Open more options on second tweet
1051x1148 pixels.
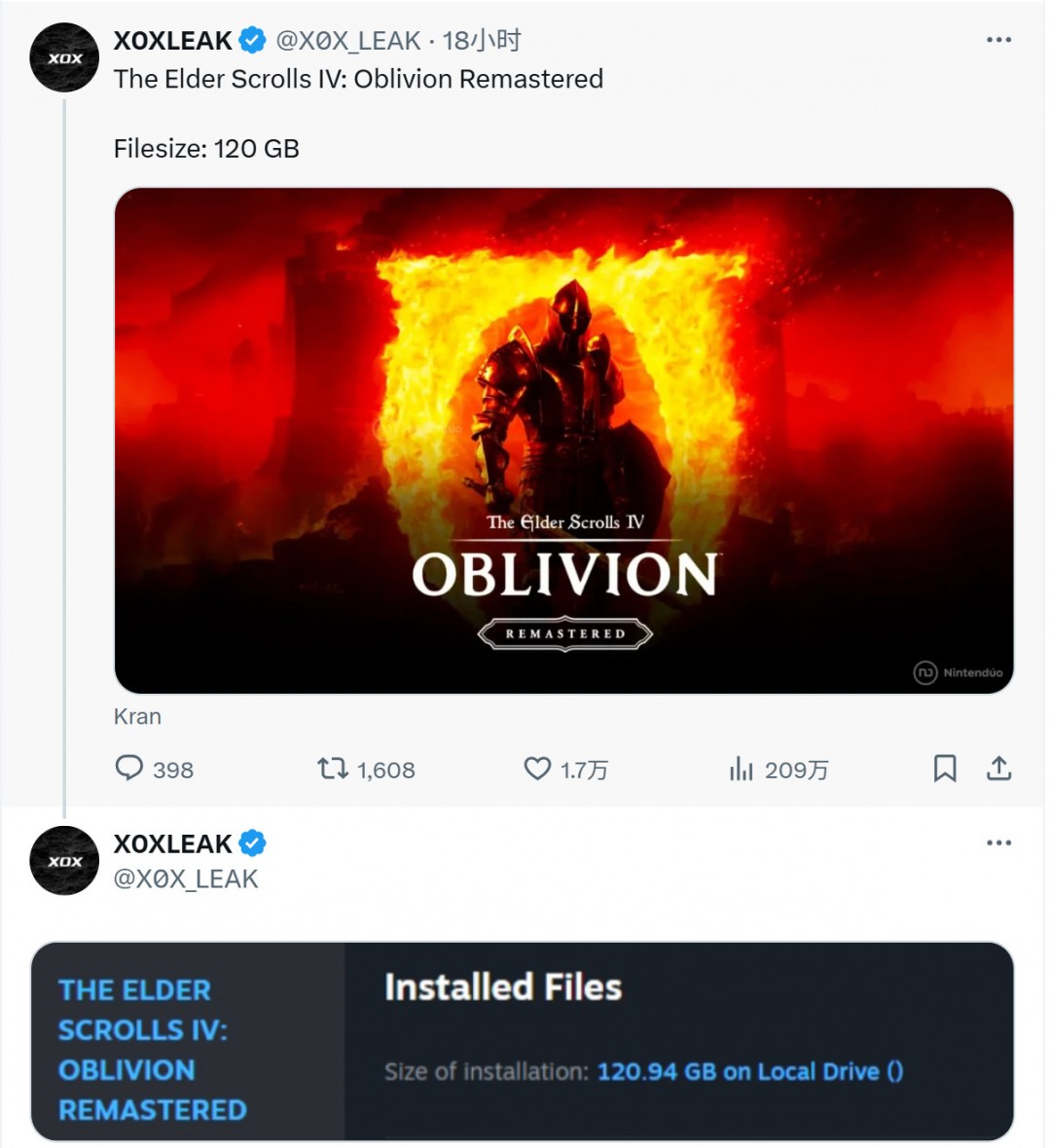tap(998, 843)
